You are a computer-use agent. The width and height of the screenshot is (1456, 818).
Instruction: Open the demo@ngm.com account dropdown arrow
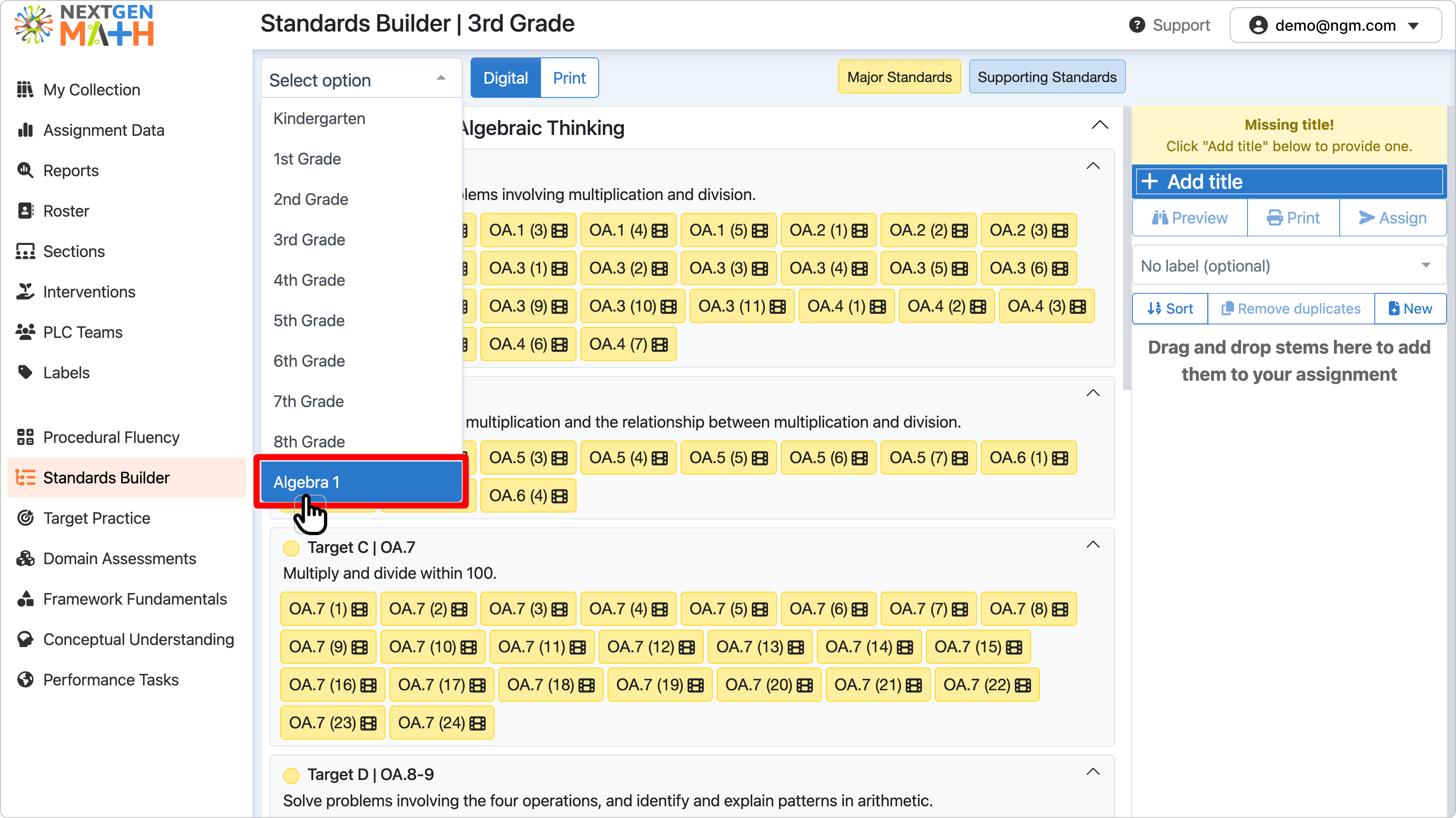1413,25
